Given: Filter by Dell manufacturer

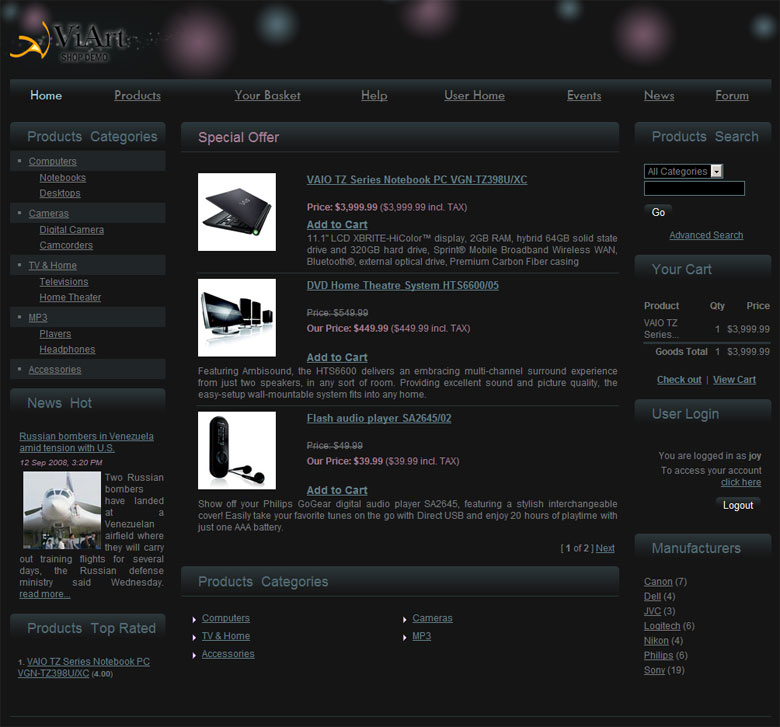Looking at the screenshot, I should tap(652, 596).
